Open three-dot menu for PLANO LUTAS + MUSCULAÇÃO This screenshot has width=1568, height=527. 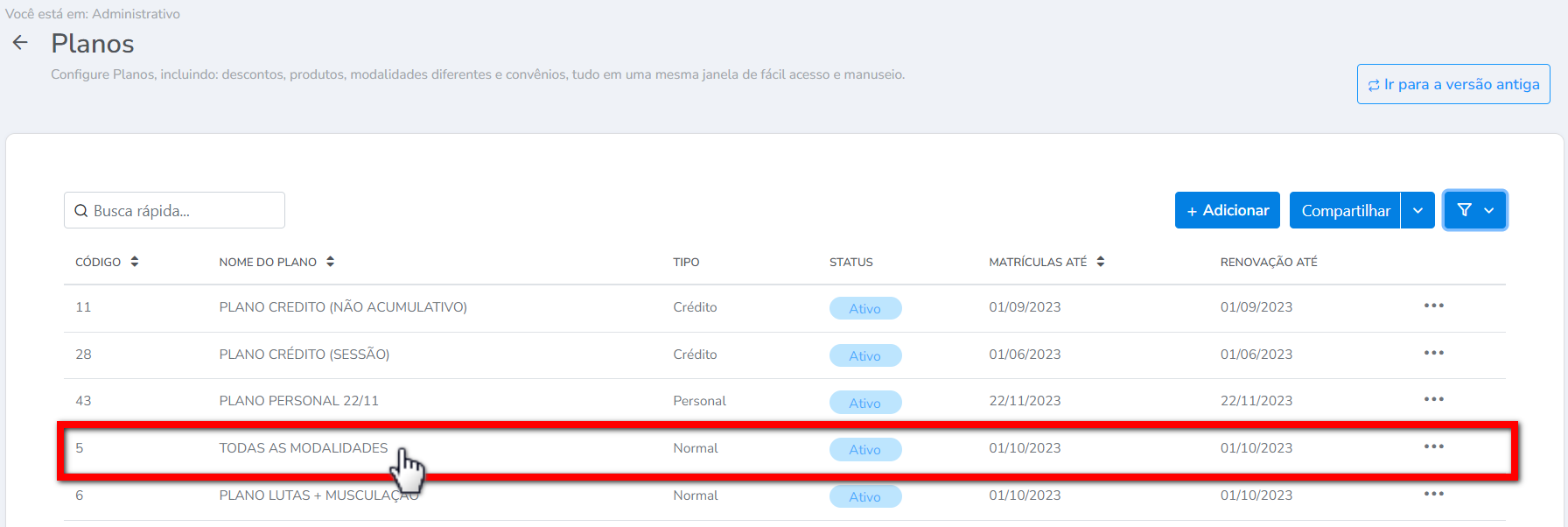[1433, 495]
